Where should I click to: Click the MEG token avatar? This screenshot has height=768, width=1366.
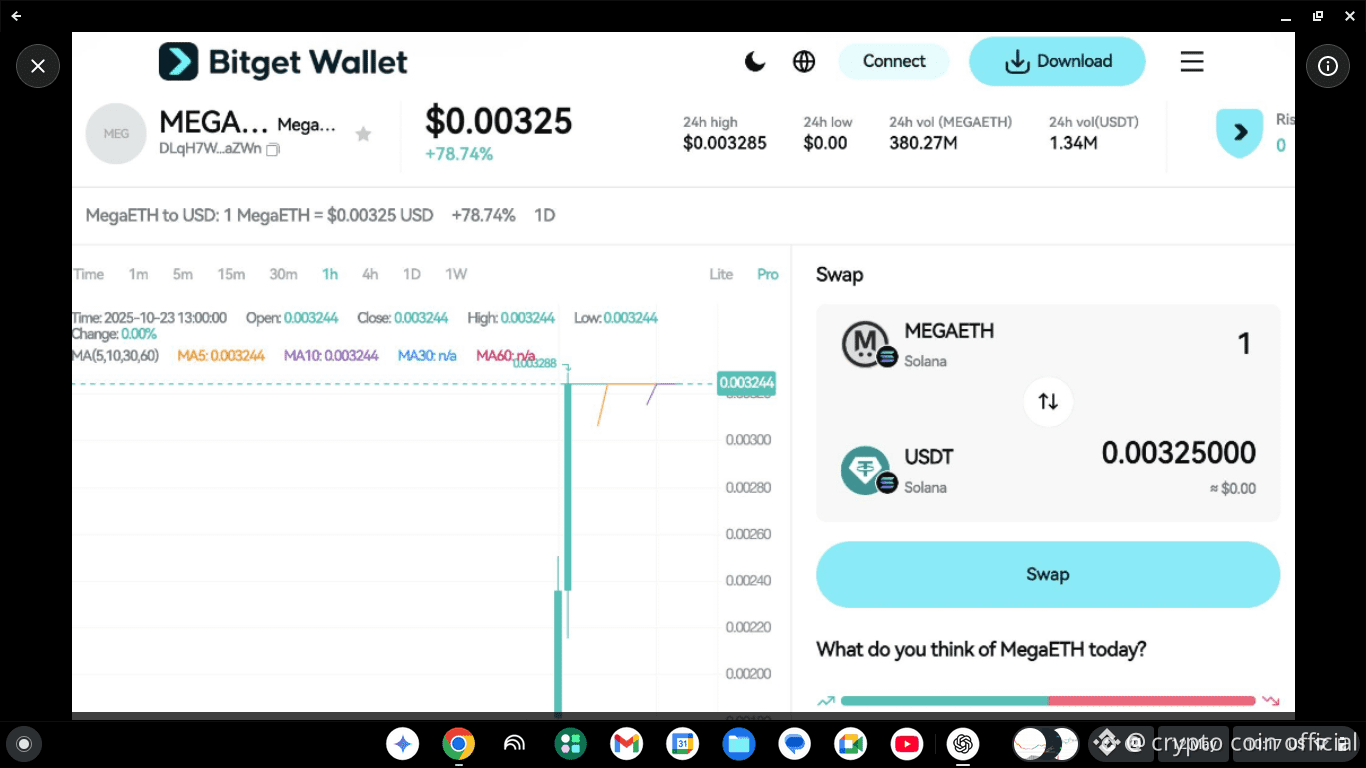[116, 133]
